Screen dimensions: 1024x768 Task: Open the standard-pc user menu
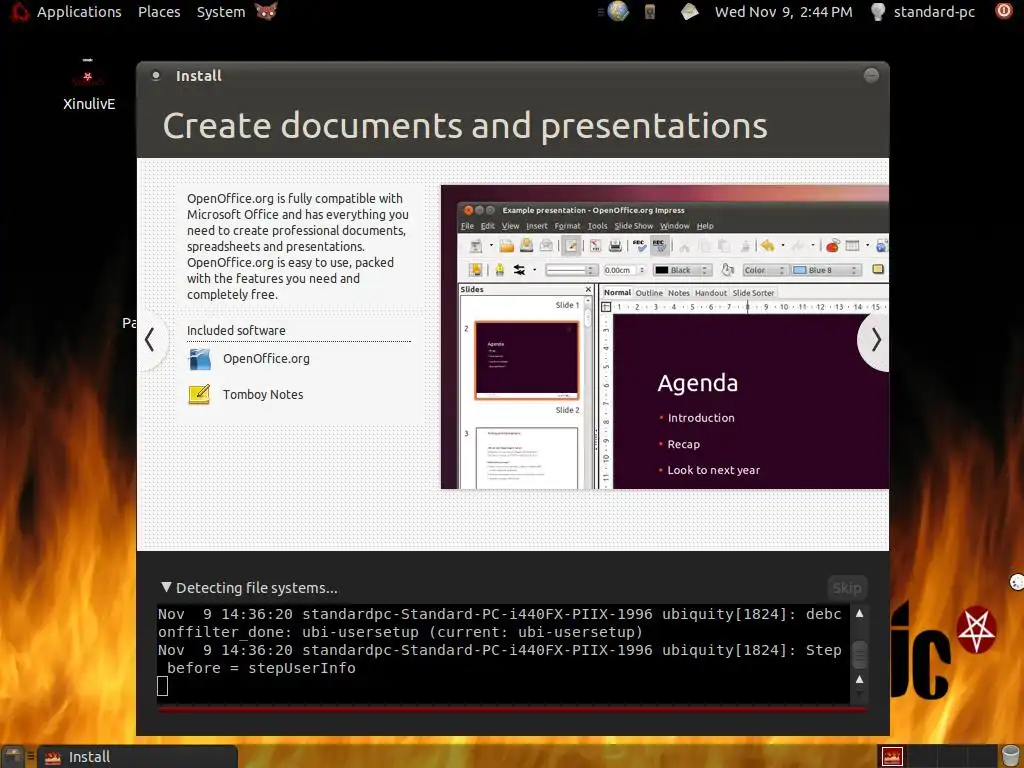pyautogui.click(x=934, y=12)
